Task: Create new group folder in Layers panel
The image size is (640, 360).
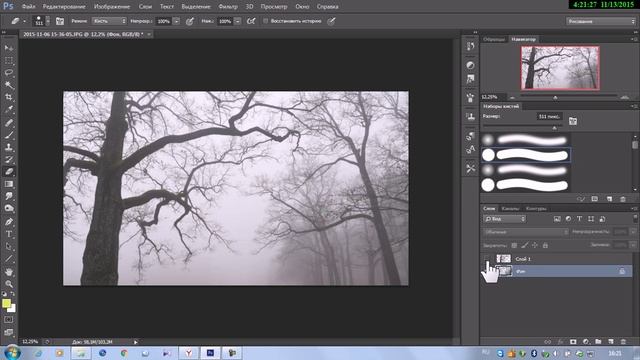Action: [x=598, y=342]
